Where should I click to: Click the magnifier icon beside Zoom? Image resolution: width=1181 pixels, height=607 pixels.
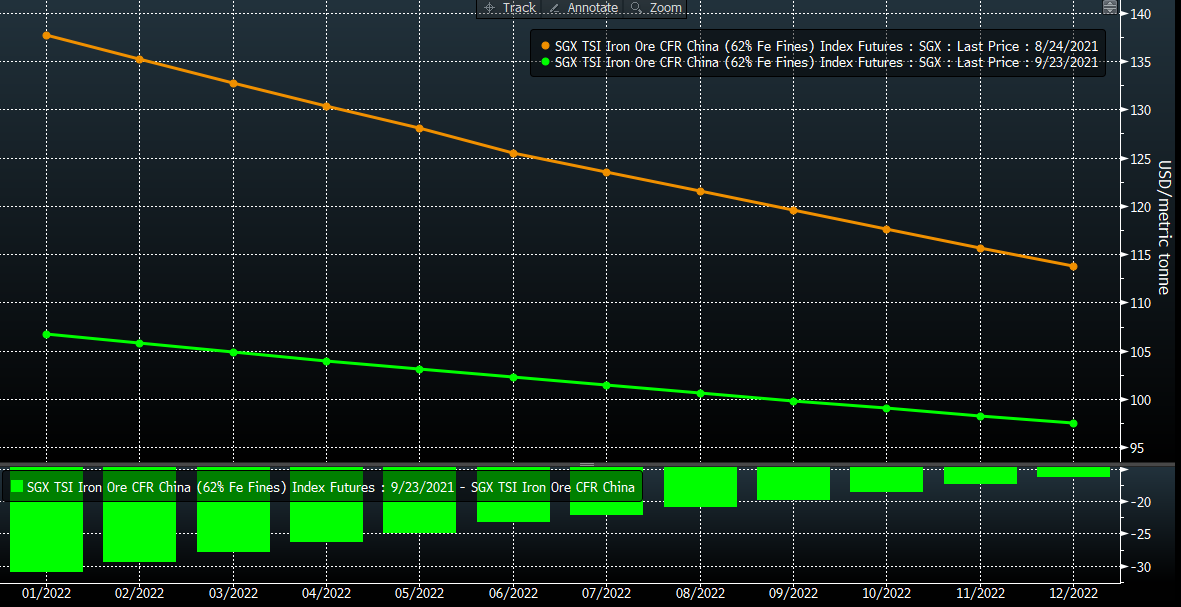click(637, 8)
